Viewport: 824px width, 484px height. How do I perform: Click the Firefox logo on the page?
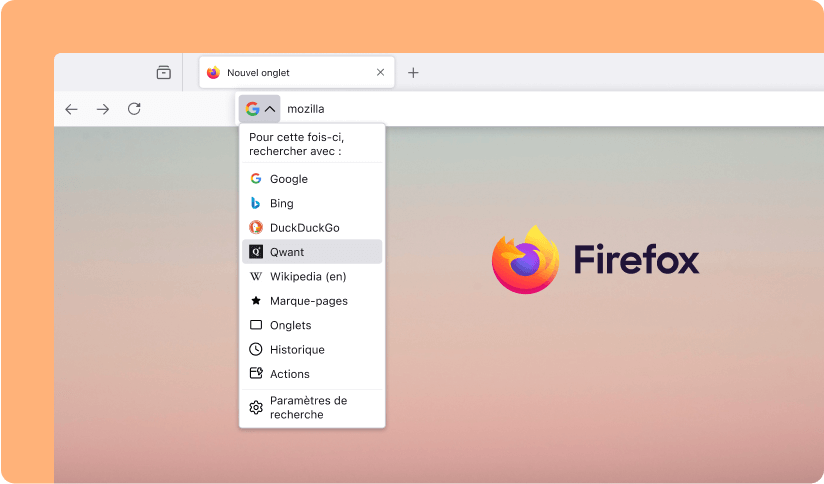(x=595, y=259)
